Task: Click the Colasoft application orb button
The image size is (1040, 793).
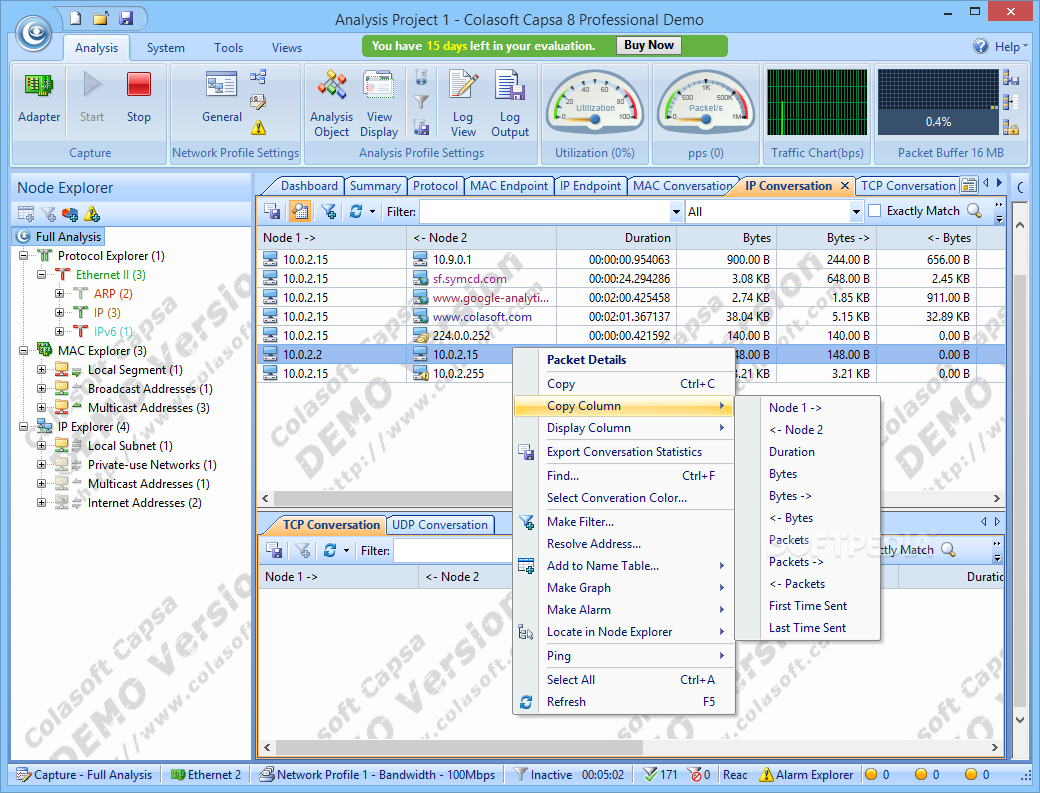Action: pyautogui.click(x=34, y=33)
